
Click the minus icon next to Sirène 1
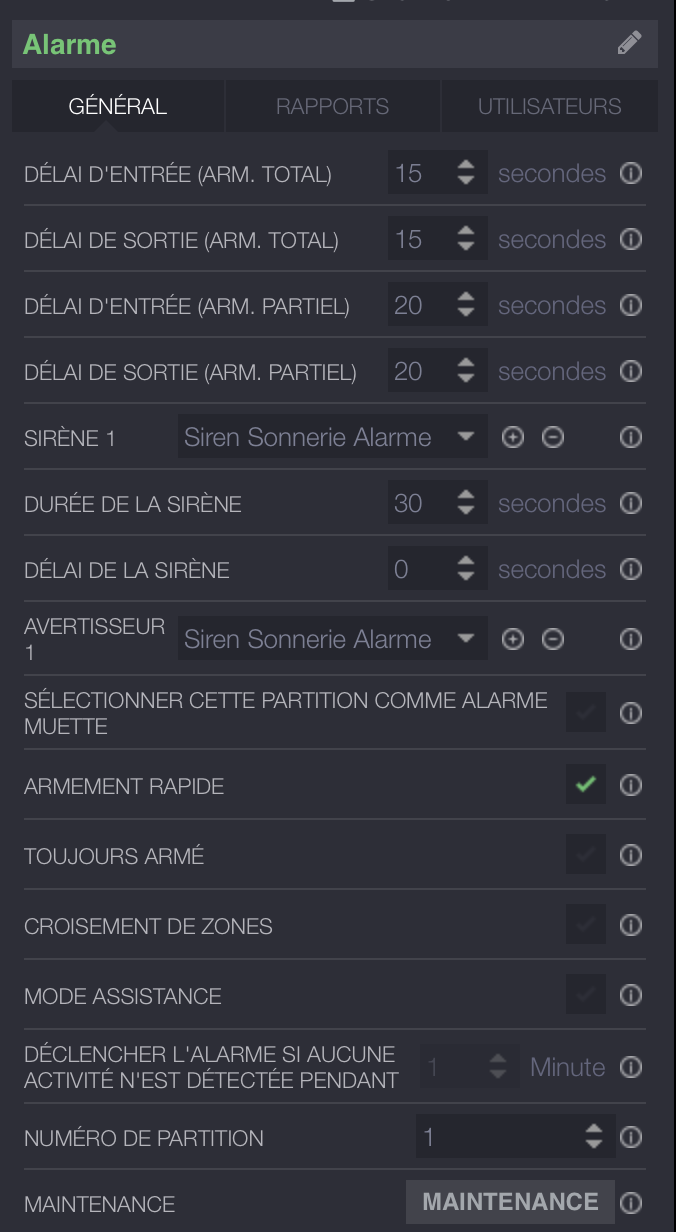(x=553, y=438)
